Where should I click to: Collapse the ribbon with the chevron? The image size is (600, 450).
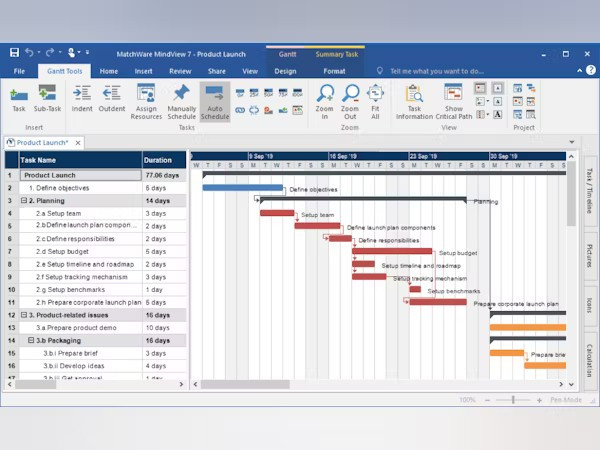click(x=579, y=70)
